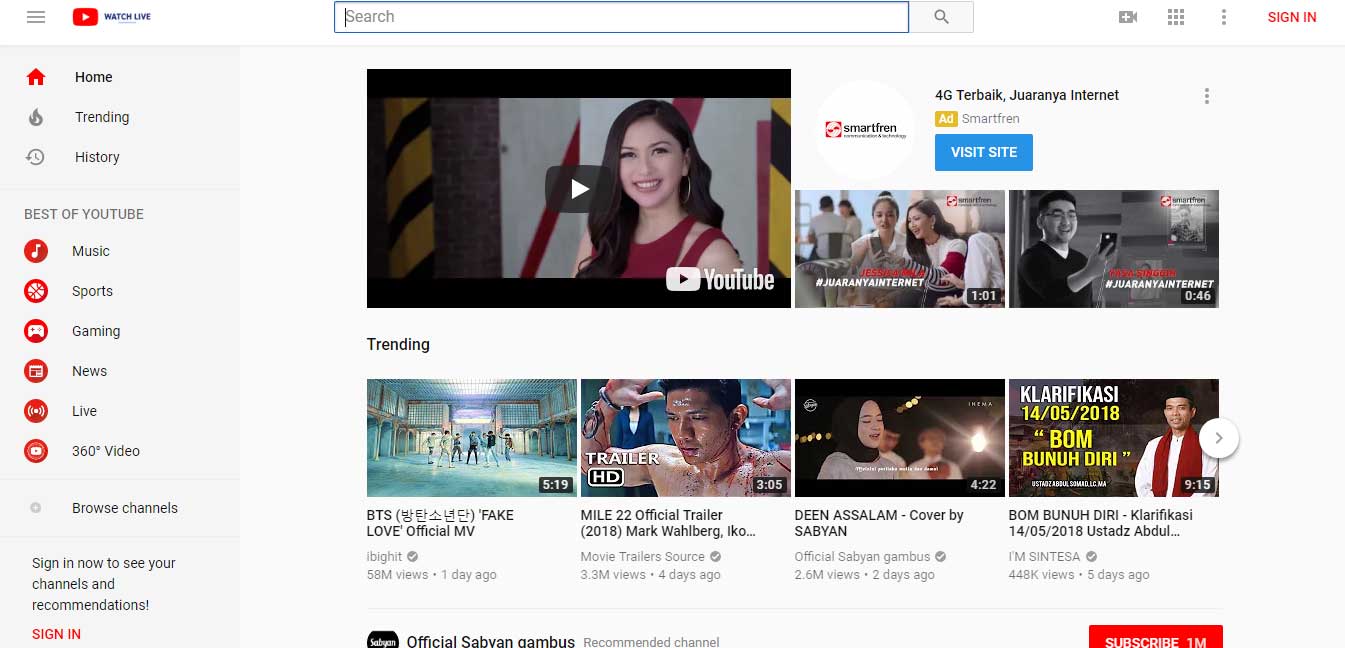
Task: Open Official Sabyan gambus channel under video
Action: (862, 556)
